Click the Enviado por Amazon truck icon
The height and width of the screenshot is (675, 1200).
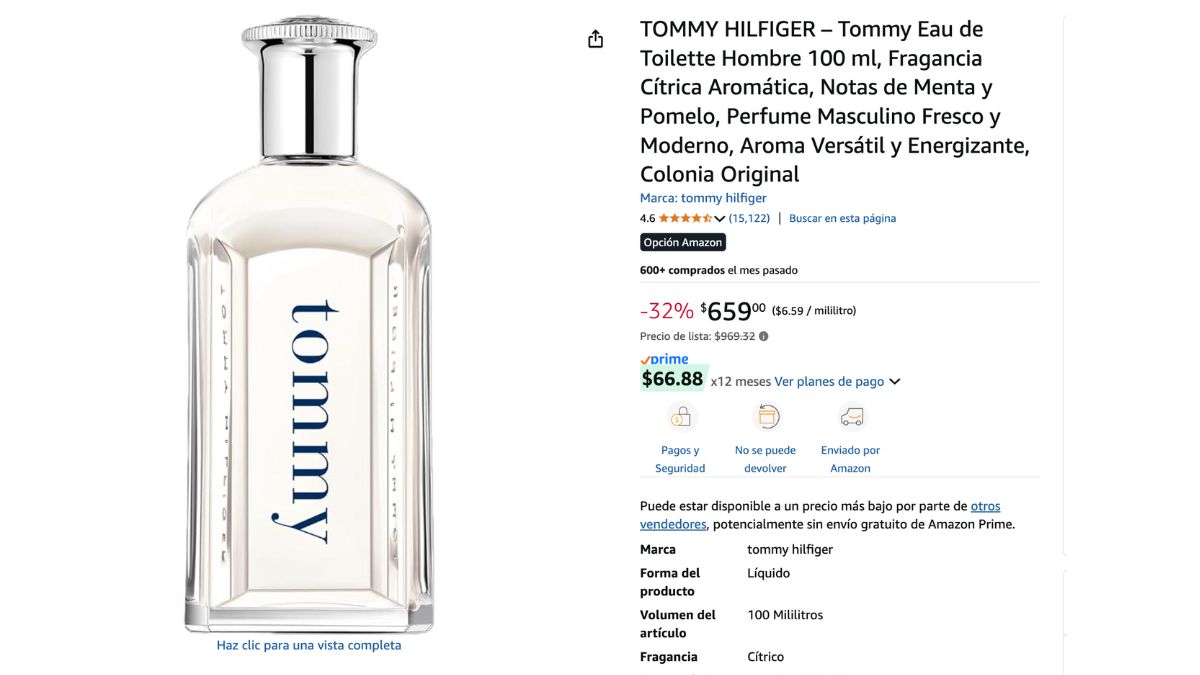[x=851, y=416]
